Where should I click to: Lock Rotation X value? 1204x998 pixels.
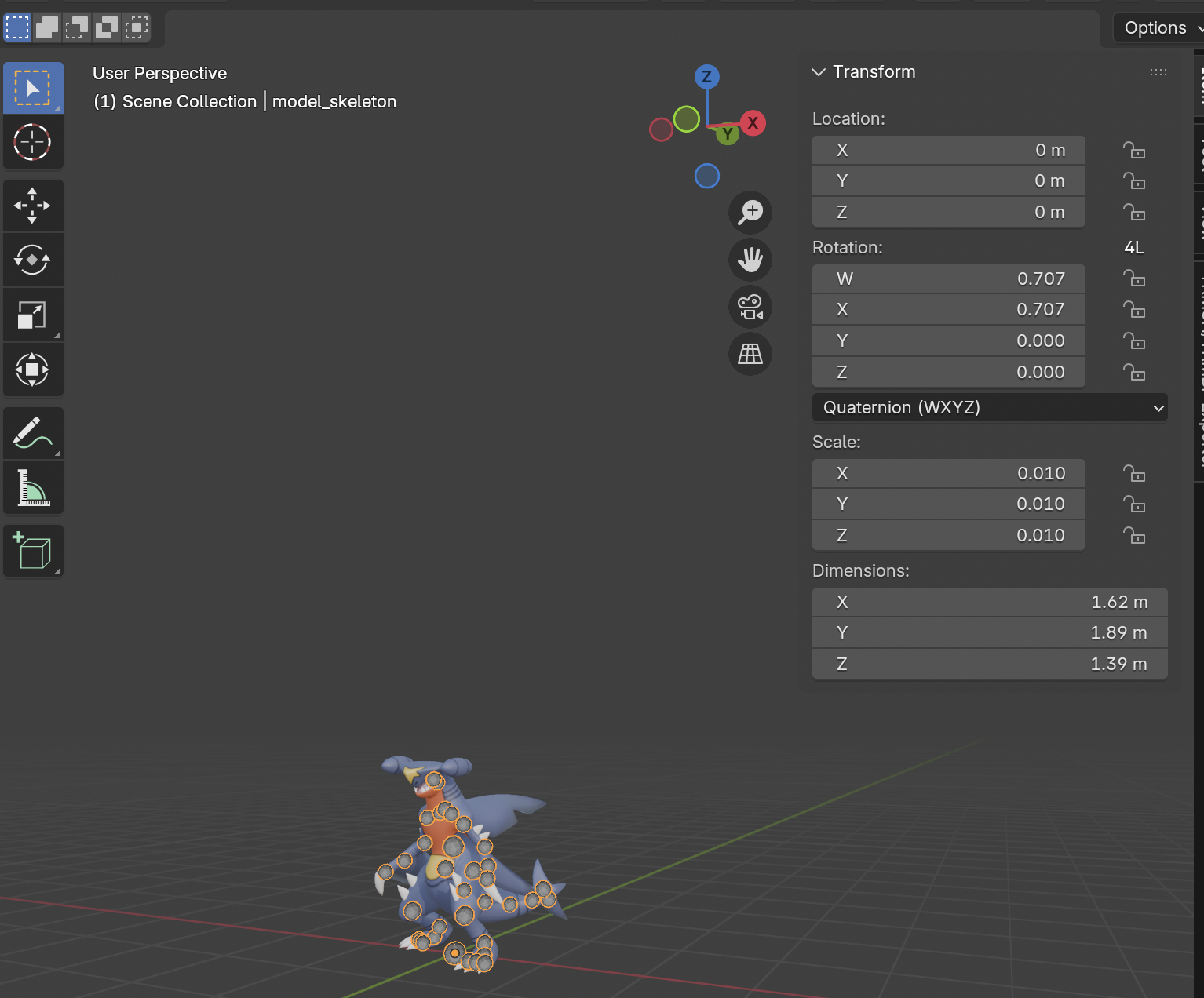(x=1134, y=310)
